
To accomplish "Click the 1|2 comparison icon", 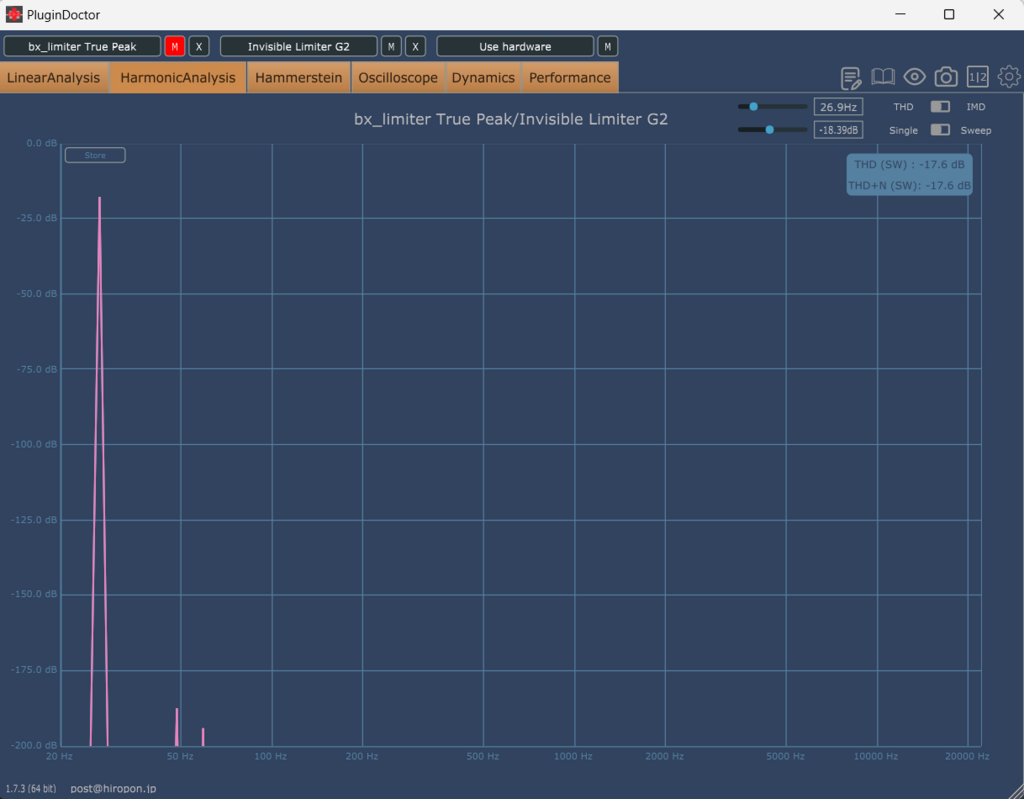I will click(x=978, y=77).
